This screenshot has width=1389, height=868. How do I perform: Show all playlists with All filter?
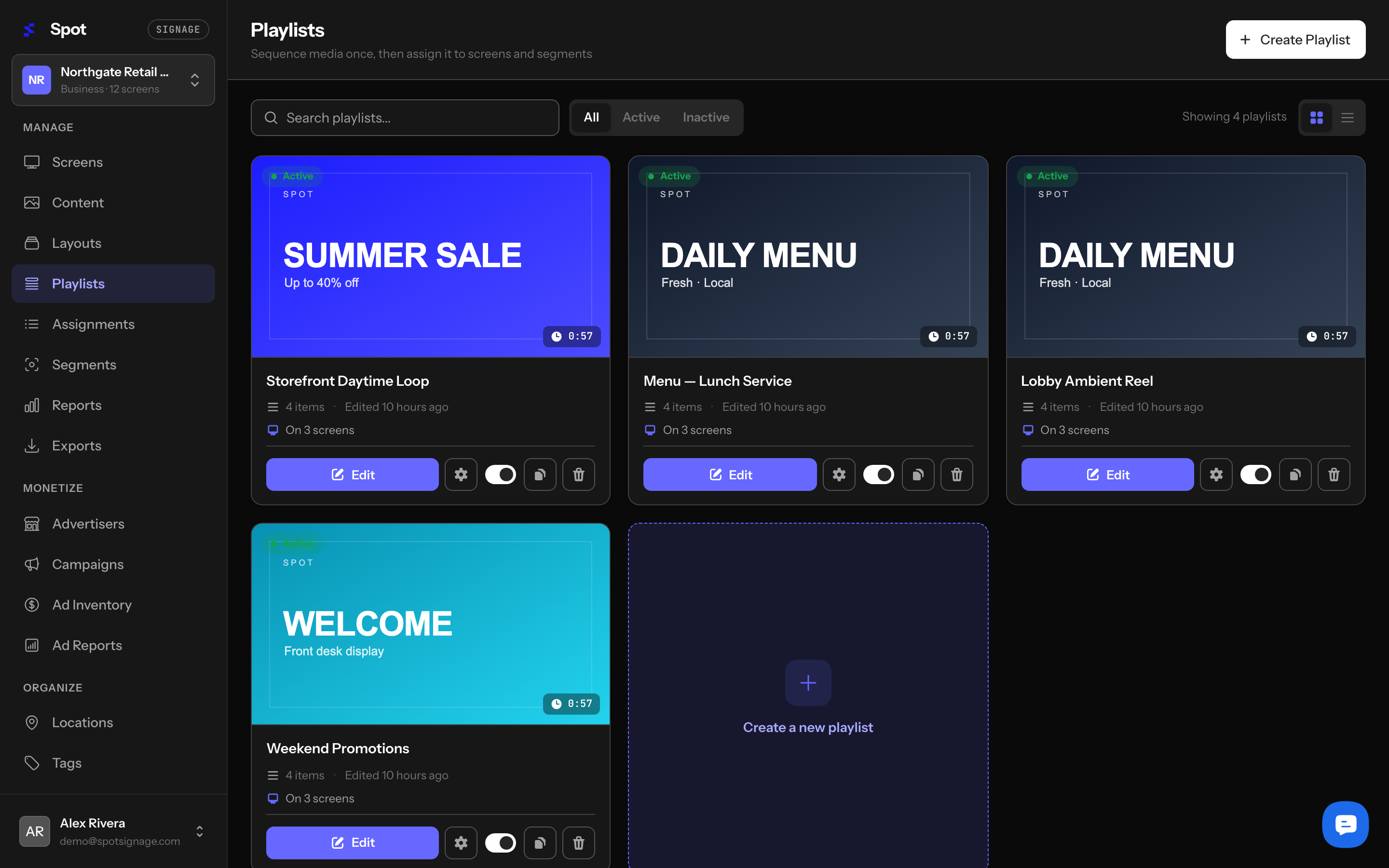(591, 117)
